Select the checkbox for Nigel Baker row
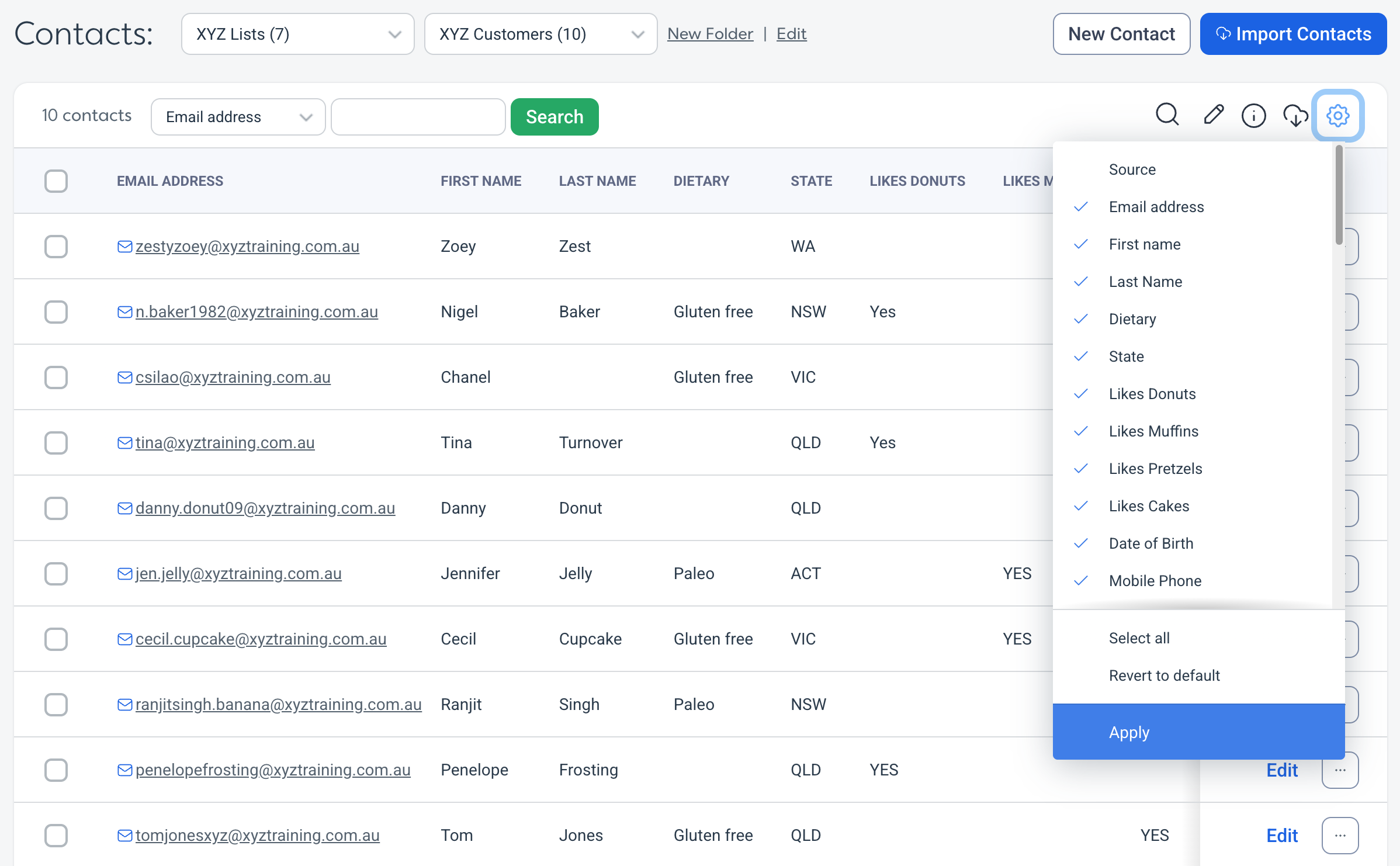 click(56, 312)
